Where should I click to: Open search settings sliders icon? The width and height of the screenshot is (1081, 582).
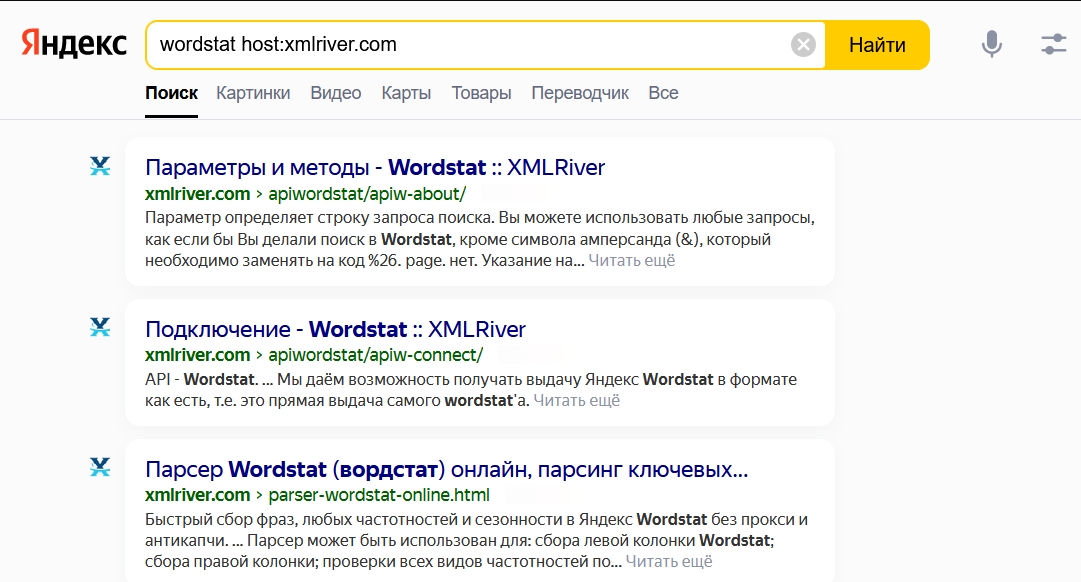[1053, 44]
